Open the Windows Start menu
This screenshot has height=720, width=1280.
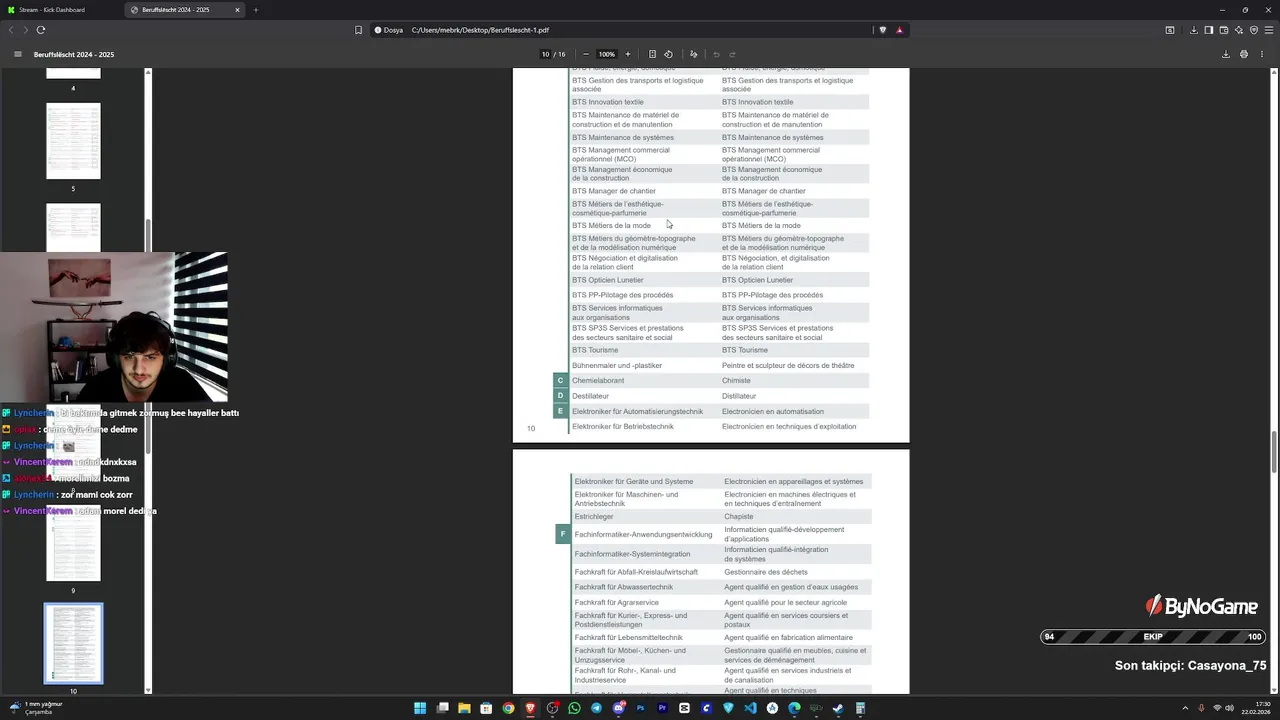(420, 708)
